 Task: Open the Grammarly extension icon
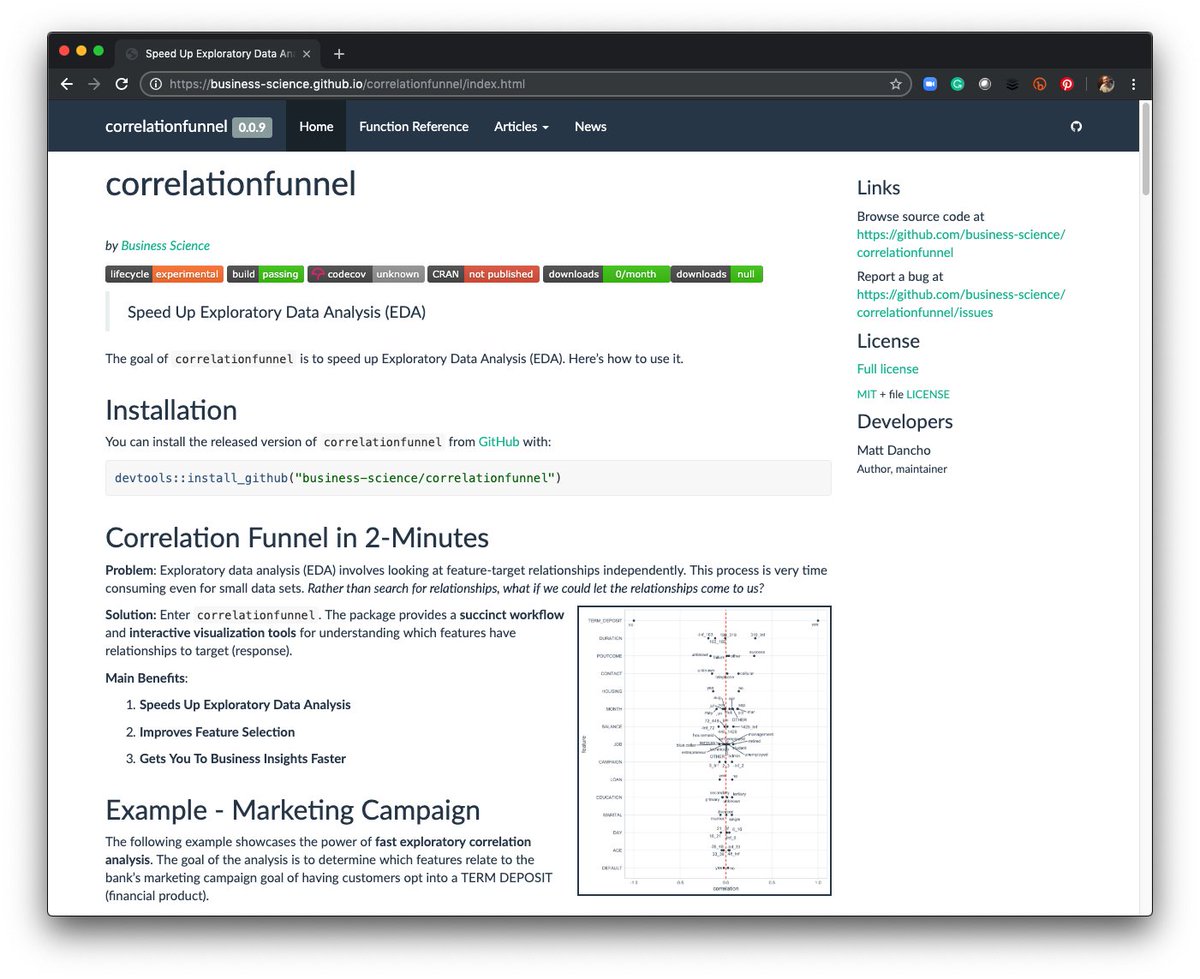click(957, 84)
